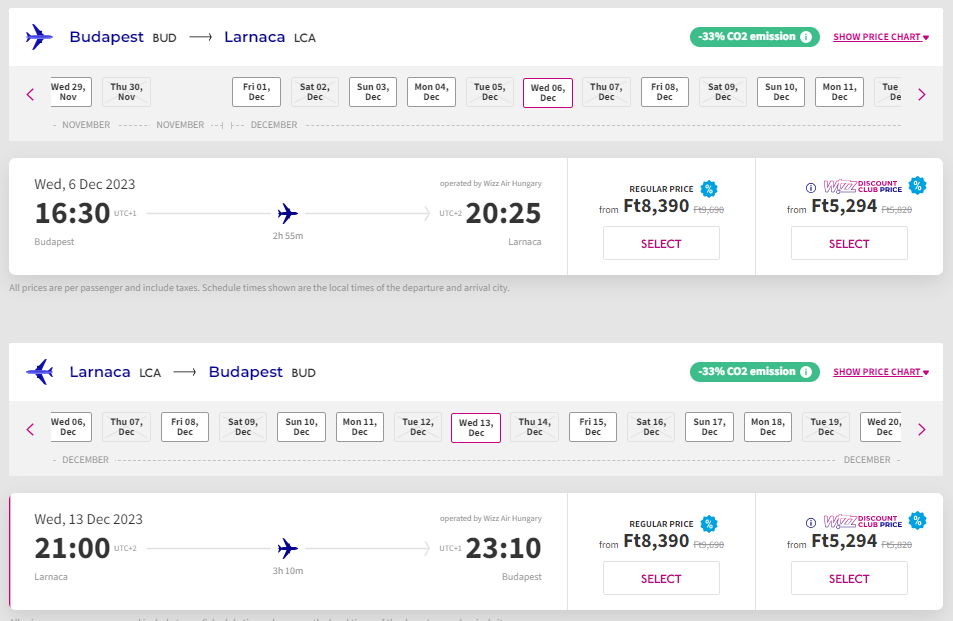Select Thu 14, Dec return date
The image size is (953, 621).
coord(535,427)
